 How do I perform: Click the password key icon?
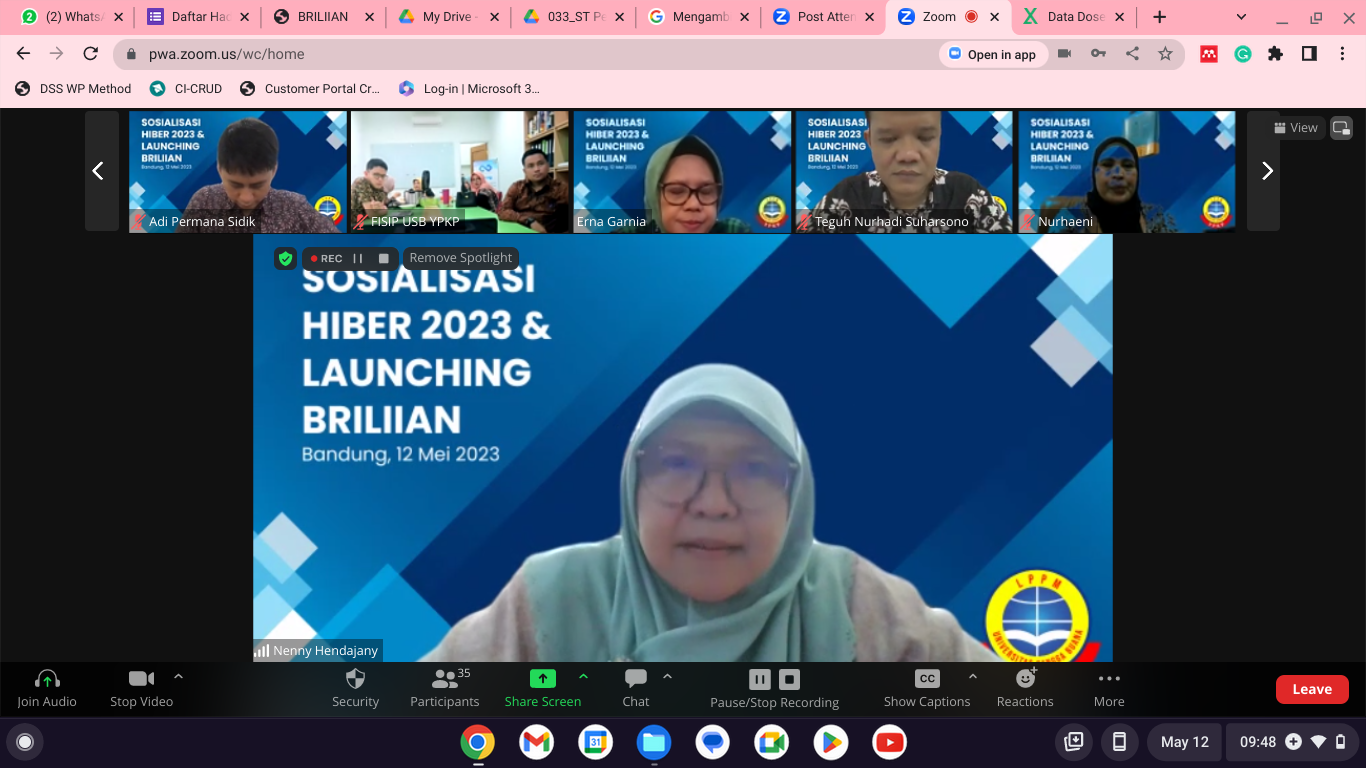coord(1099,54)
